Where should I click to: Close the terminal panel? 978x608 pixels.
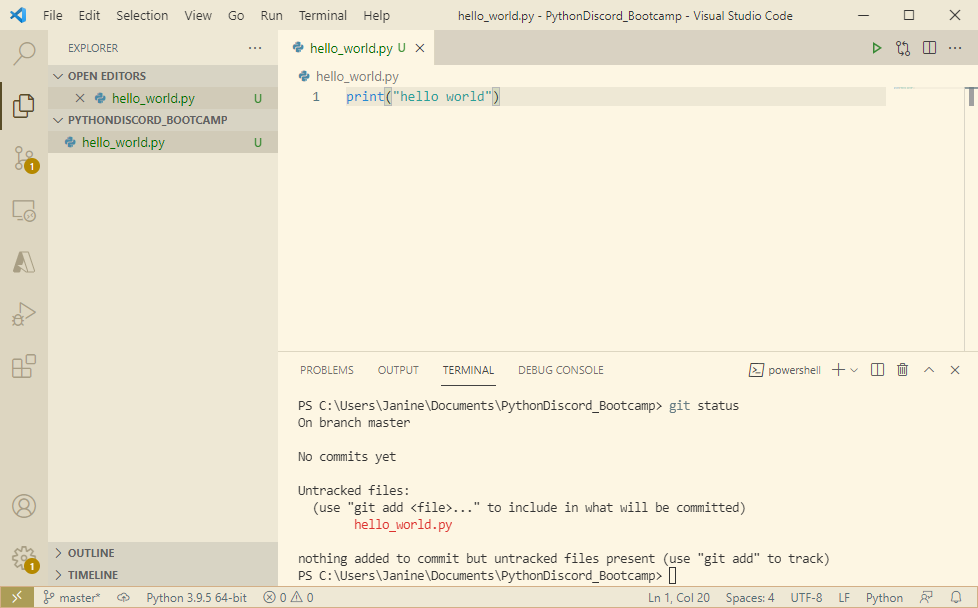click(x=955, y=370)
